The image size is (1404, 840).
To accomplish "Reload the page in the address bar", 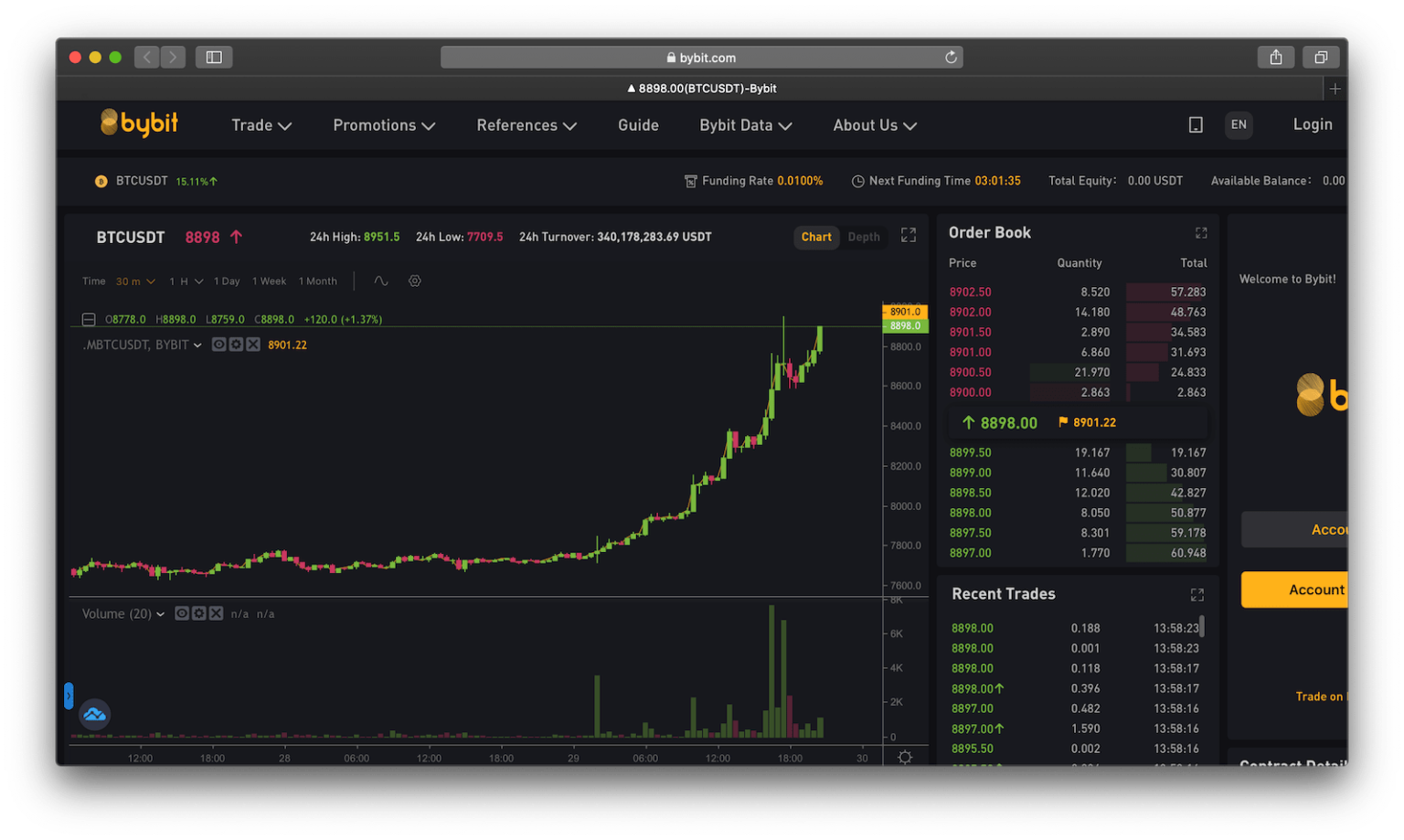I will pyautogui.click(x=951, y=57).
